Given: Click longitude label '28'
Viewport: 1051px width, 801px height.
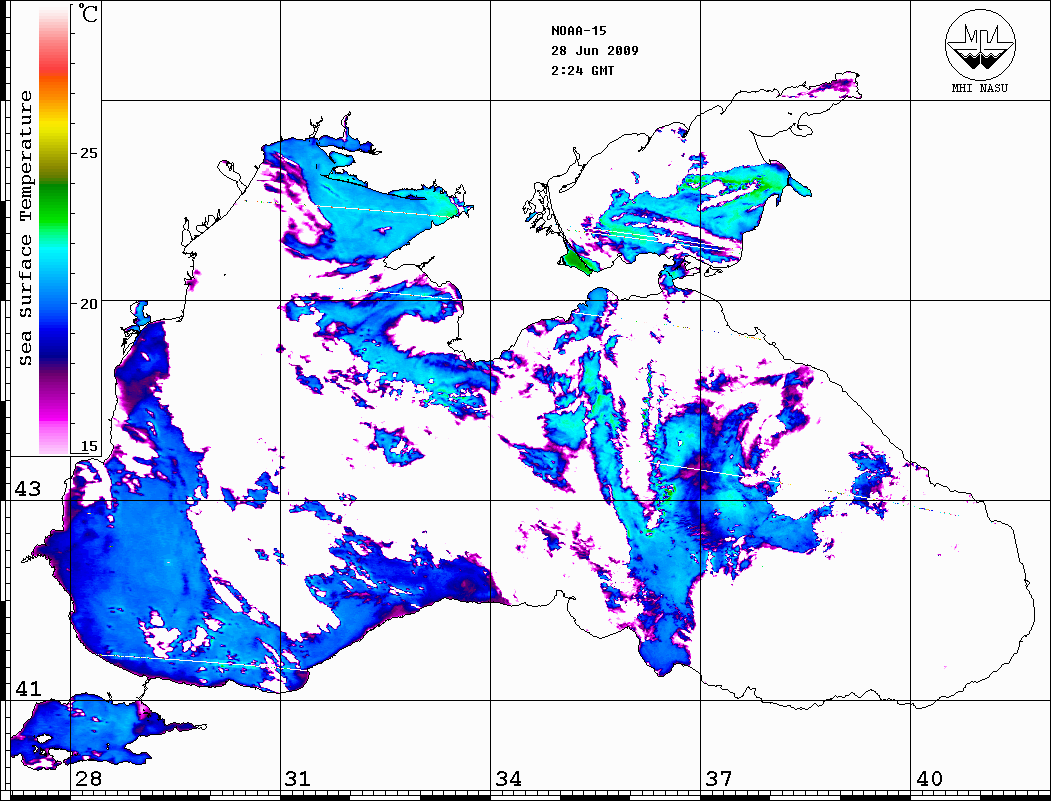Looking at the screenshot, I should (88, 778).
